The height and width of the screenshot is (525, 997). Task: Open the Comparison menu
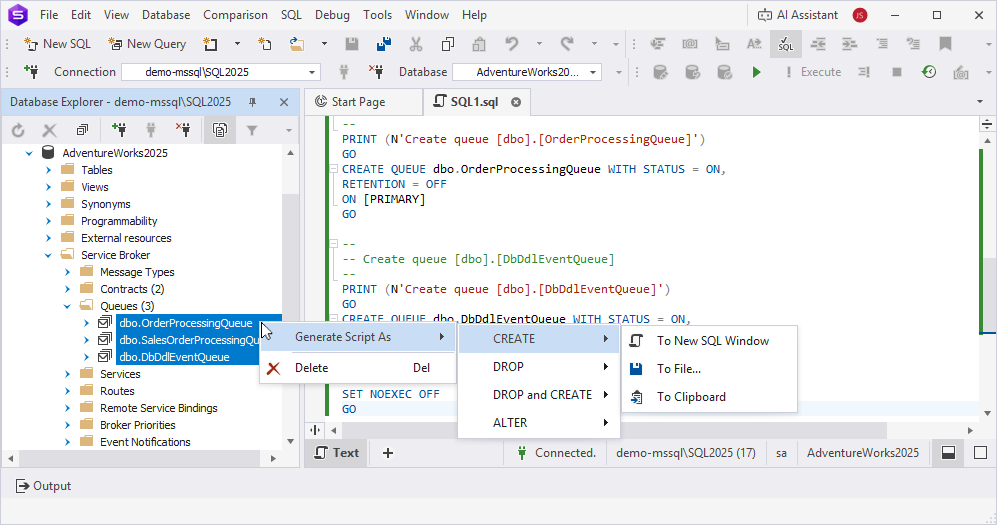[235, 15]
